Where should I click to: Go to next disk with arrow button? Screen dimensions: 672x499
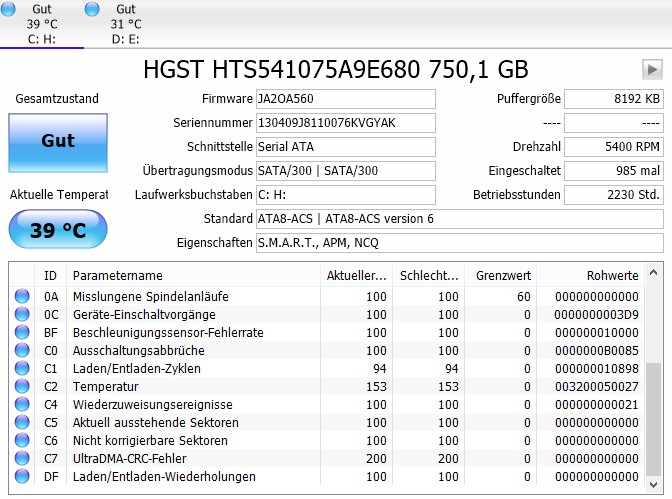point(652,69)
